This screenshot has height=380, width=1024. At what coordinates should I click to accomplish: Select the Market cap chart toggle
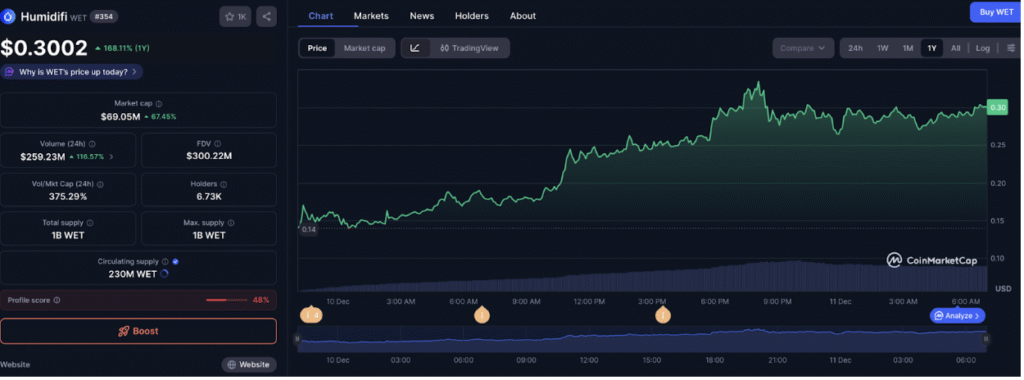[364, 48]
